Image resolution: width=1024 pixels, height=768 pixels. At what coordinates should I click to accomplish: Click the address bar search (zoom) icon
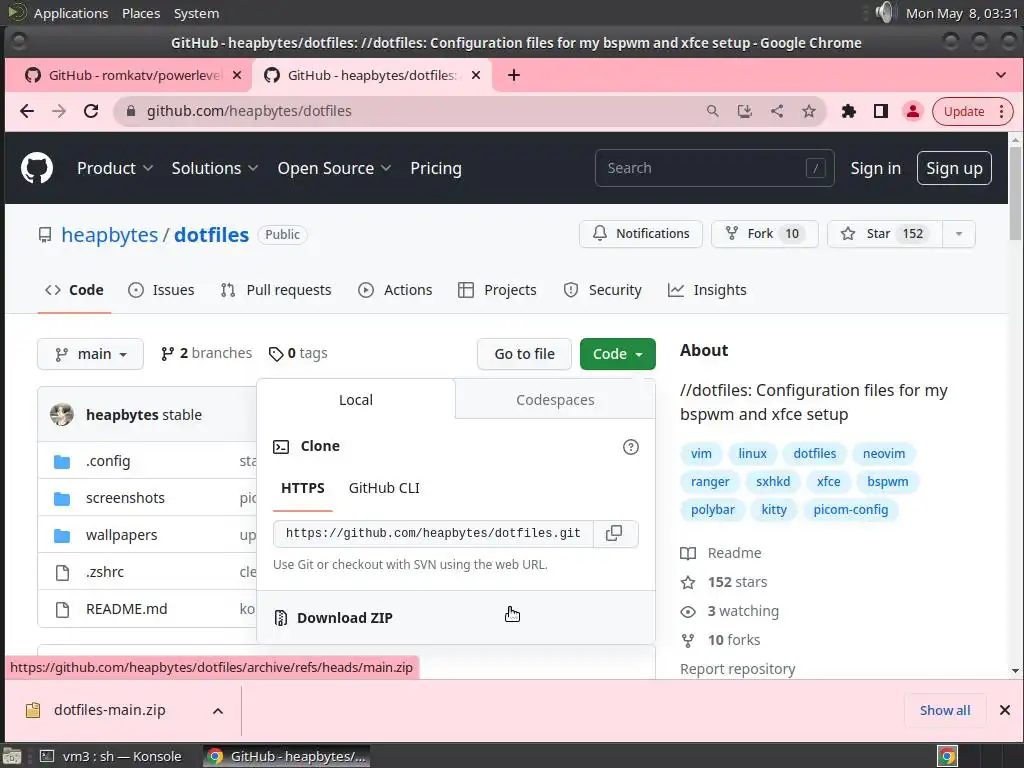click(712, 111)
